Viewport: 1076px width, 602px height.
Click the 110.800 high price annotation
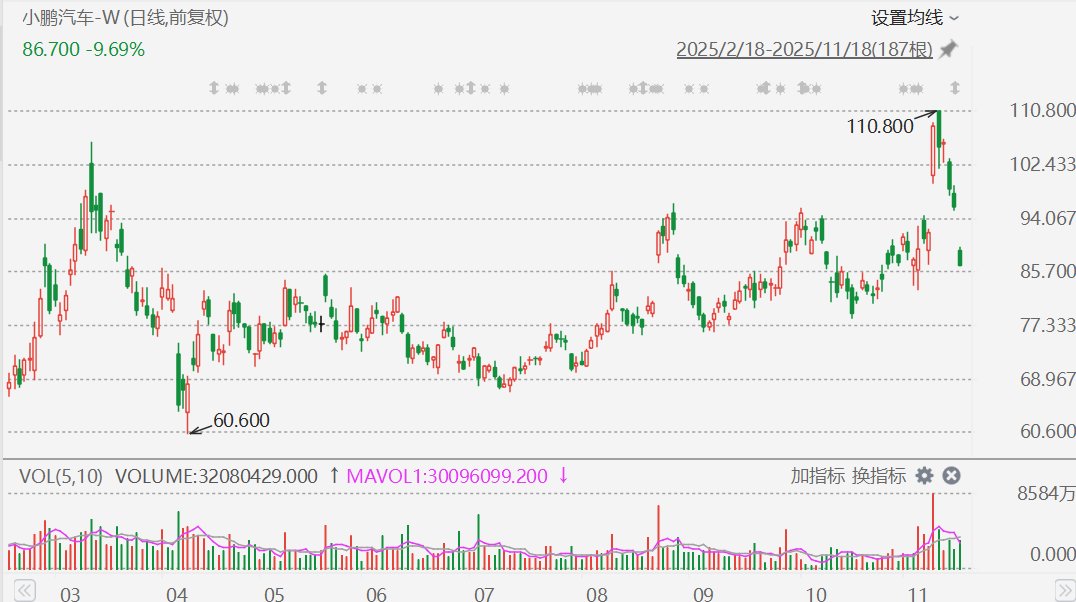tap(880, 126)
